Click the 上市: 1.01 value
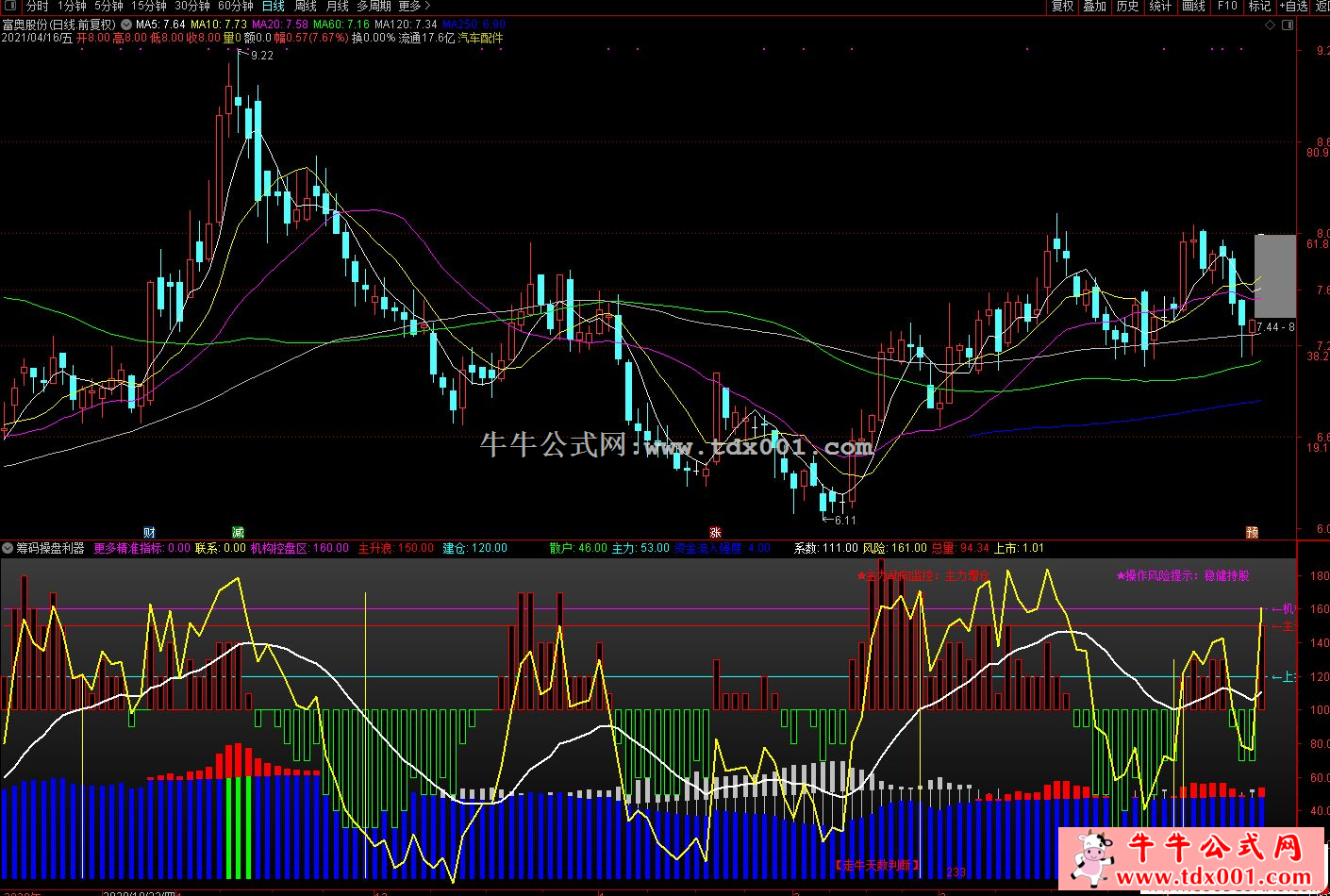The image size is (1330, 896). [x=1019, y=548]
